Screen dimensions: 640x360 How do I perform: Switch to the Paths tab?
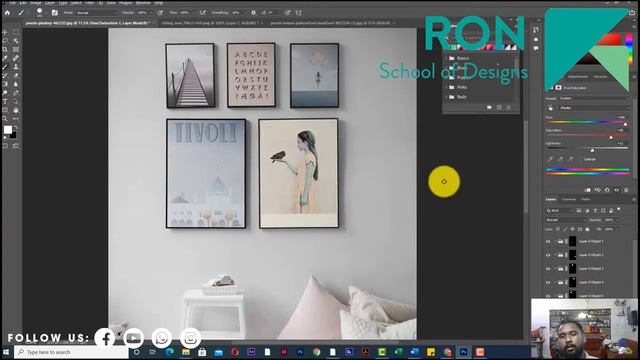pyautogui.click(x=586, y=200)
